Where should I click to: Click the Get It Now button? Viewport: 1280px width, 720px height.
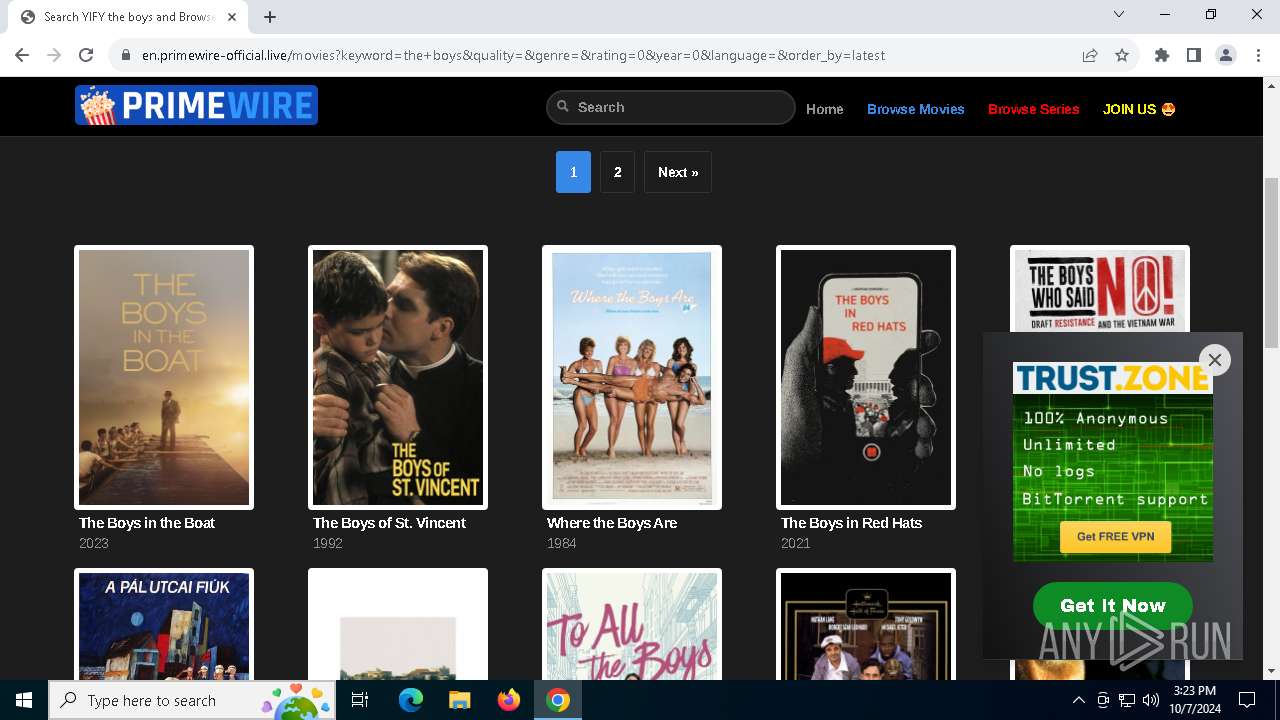click(1113, 605)
